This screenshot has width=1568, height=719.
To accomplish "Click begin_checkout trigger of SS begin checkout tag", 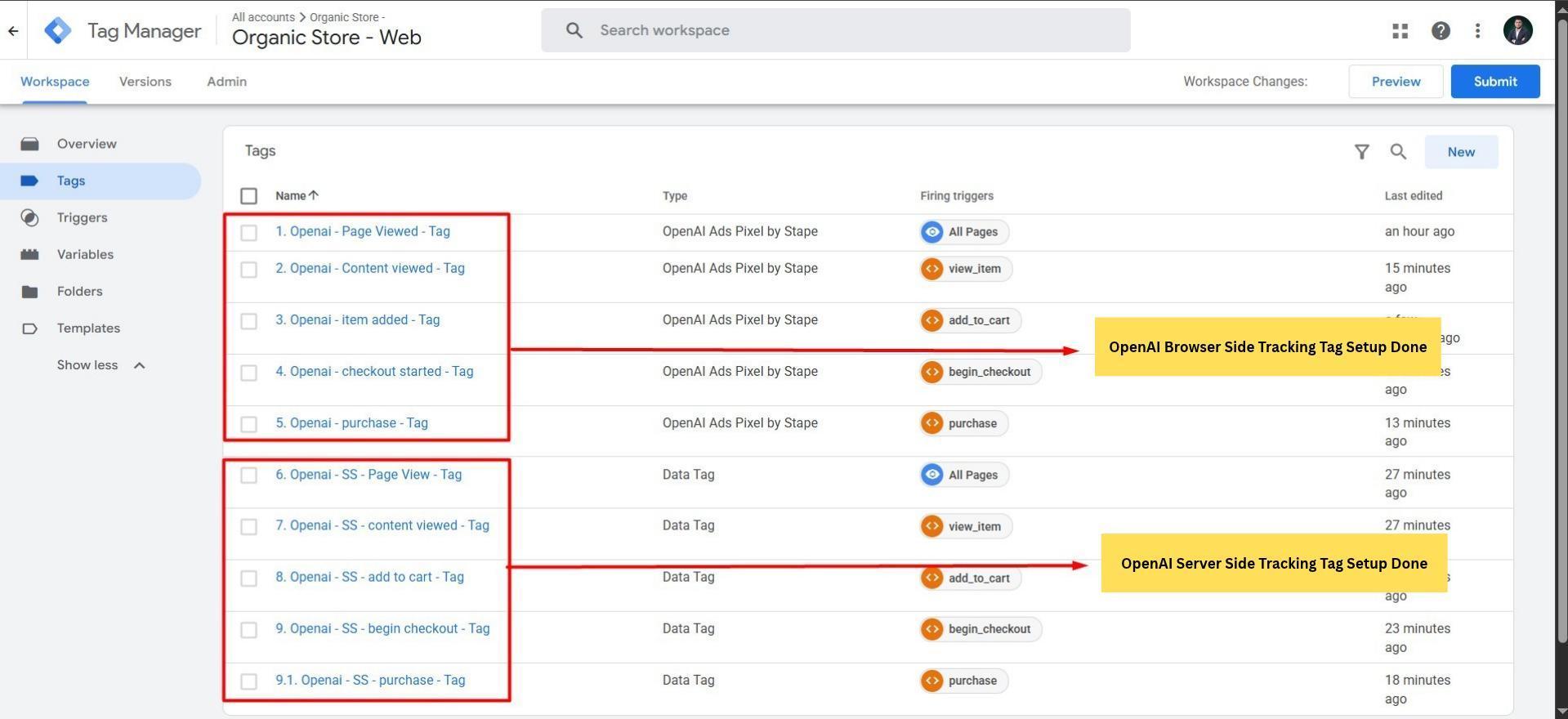I will [981, 629].
